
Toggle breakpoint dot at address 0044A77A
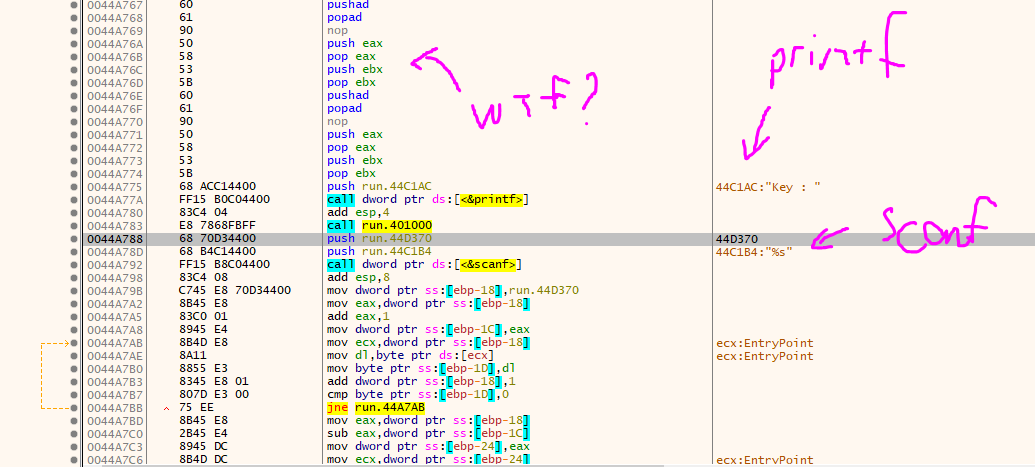(x=74, y=199)
